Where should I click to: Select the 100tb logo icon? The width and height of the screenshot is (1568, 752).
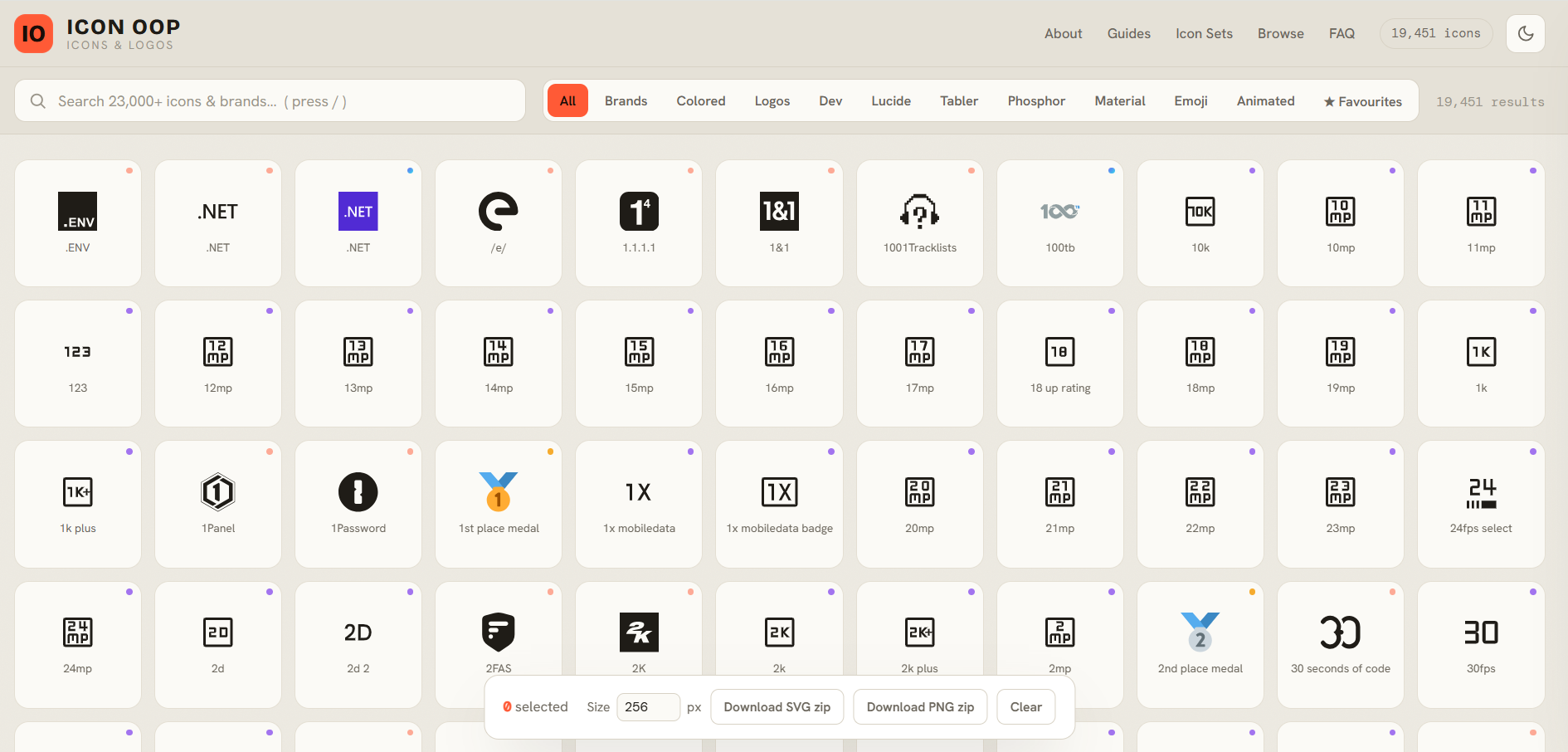coord(1060,223)
